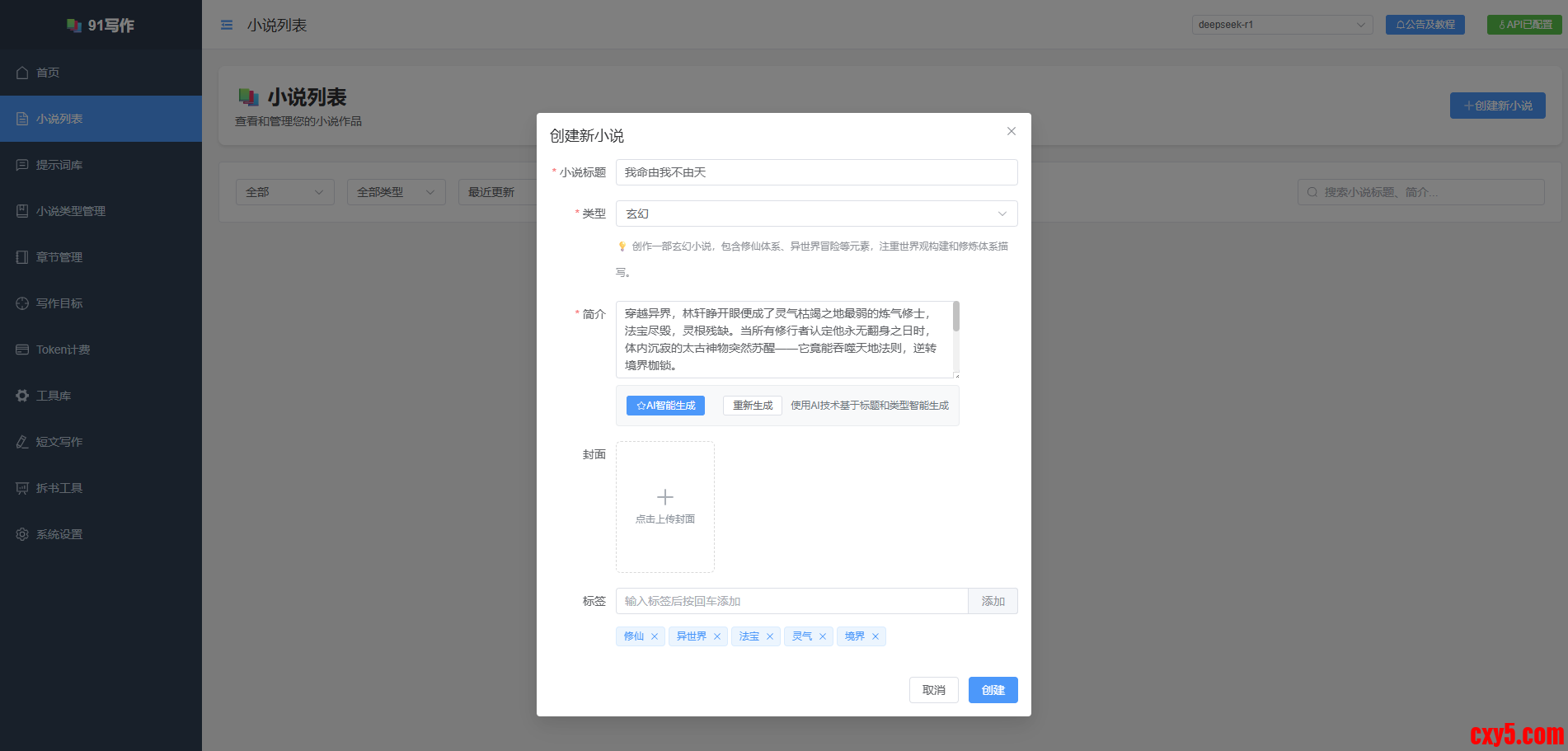Open the 类型 dropdown showing 玄幻
Viewport: 1568px width, 751px height.
click(816, 214)
